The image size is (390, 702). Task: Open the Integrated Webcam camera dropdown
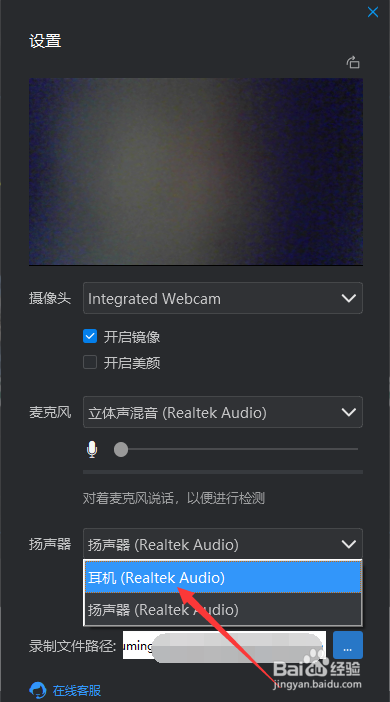coord(223,298)
